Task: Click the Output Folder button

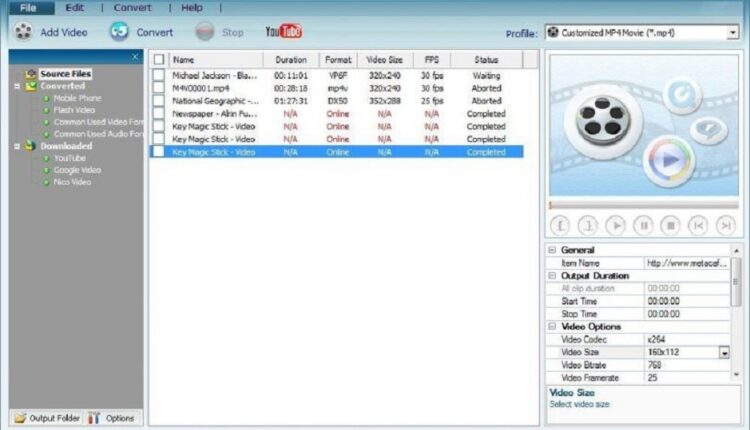Action: click(48, 417)
